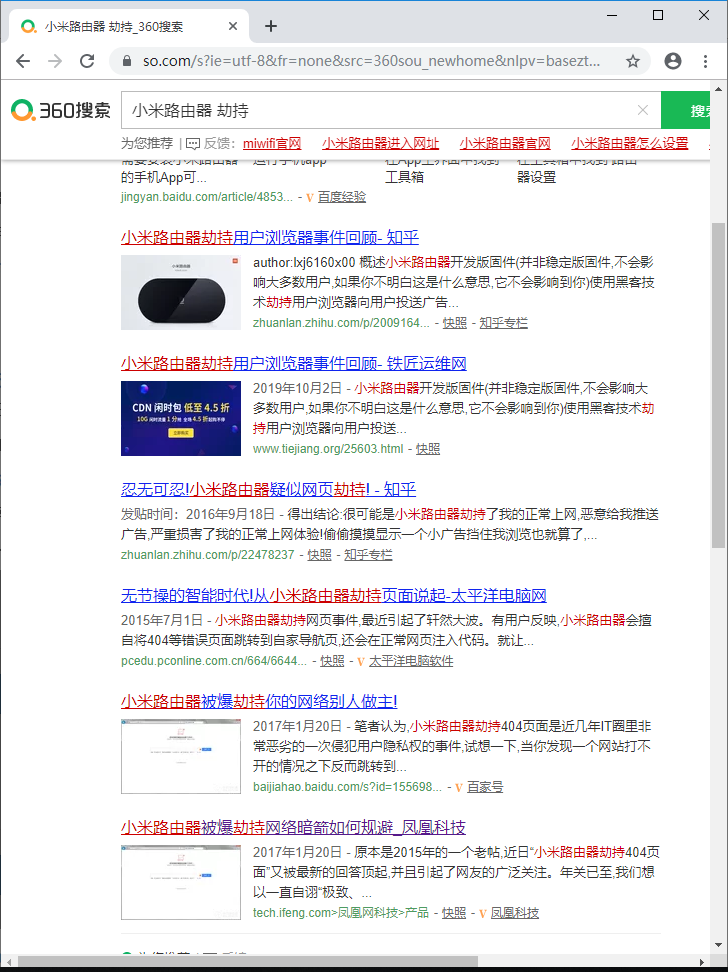Click the 360搜索 logo
The height and width of the screenshot is (972, 728).
point(61,110)
